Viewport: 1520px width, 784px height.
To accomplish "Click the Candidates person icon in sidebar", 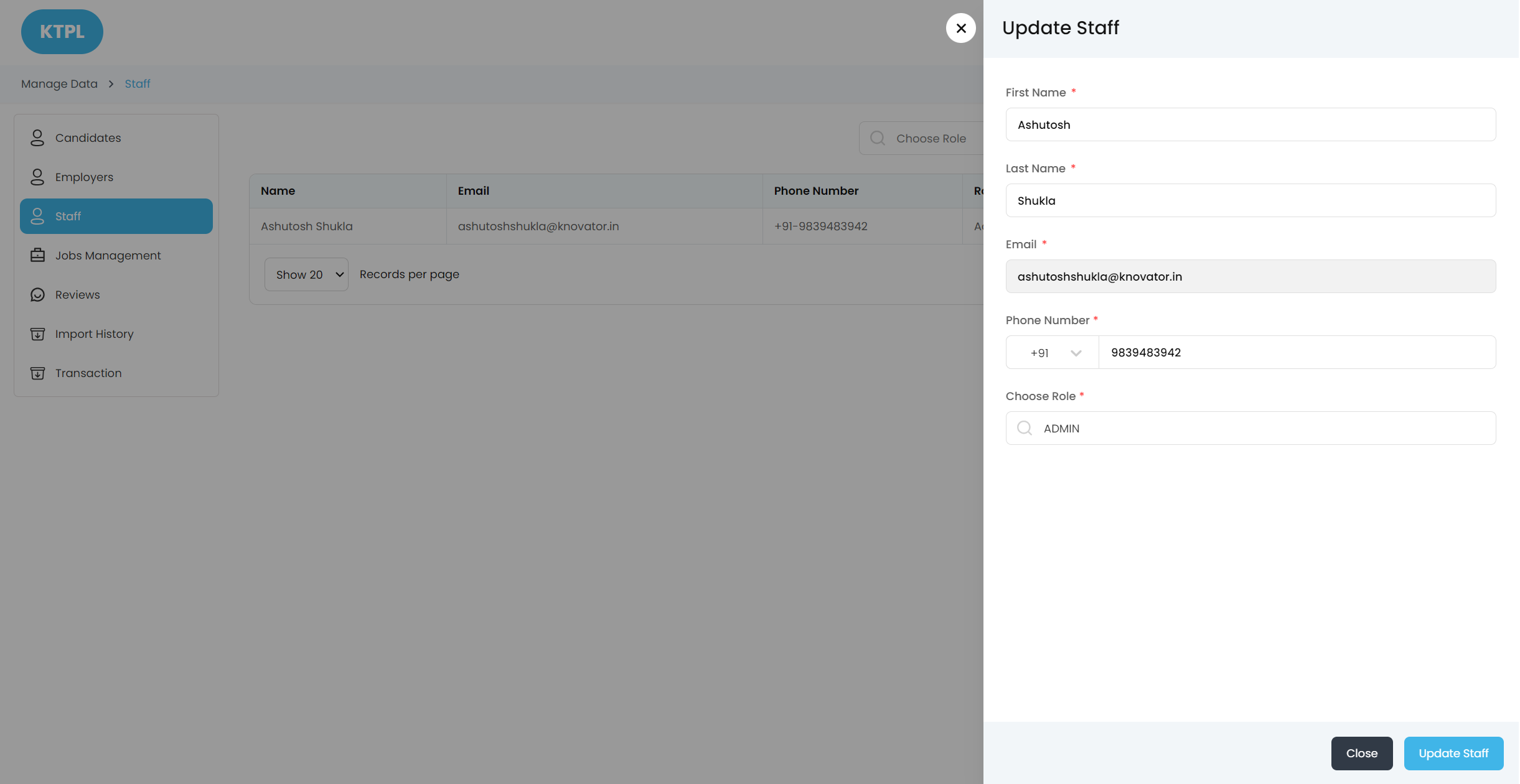I will click(37, 138).
